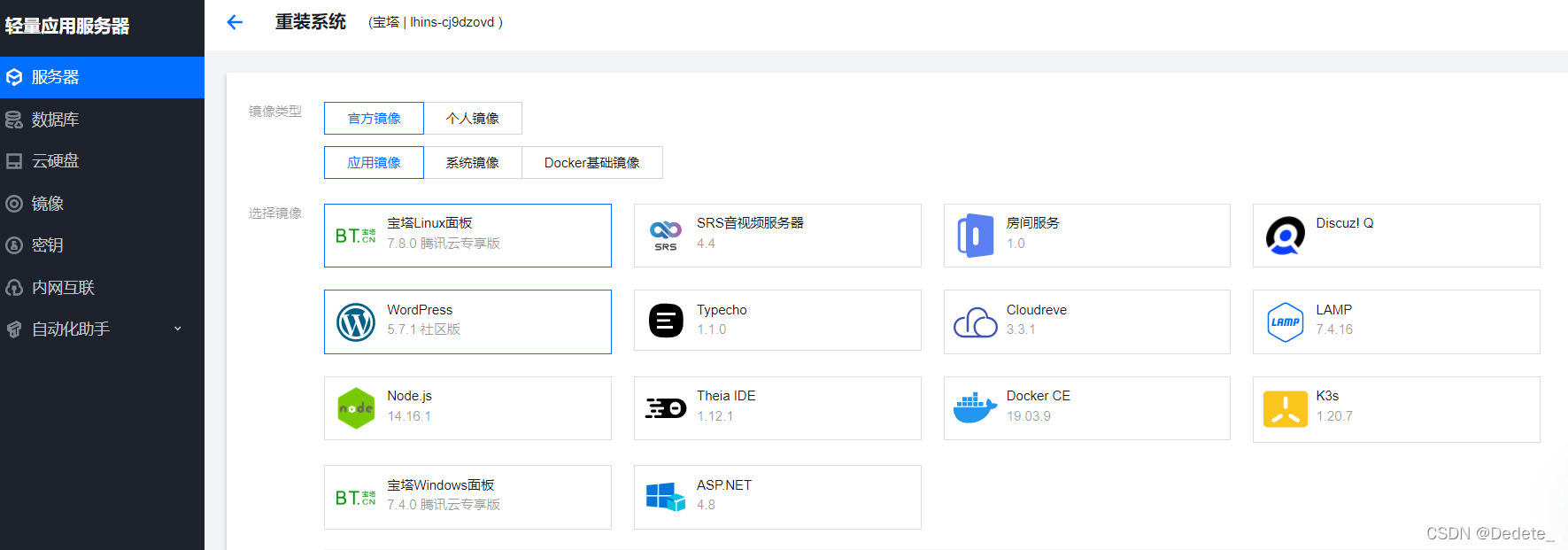Select the Node.js logo
1568x550 pixels.
click(356, 408)
